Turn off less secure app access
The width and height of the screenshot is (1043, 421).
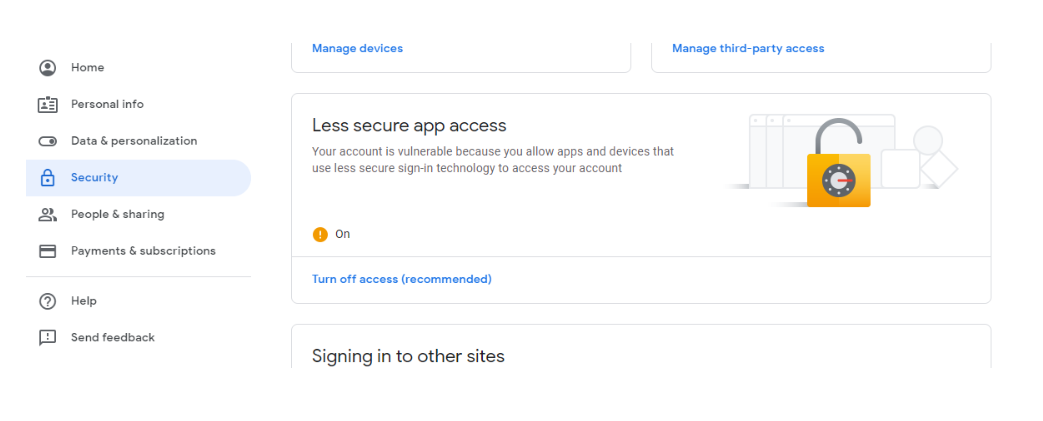click(402, 279)
